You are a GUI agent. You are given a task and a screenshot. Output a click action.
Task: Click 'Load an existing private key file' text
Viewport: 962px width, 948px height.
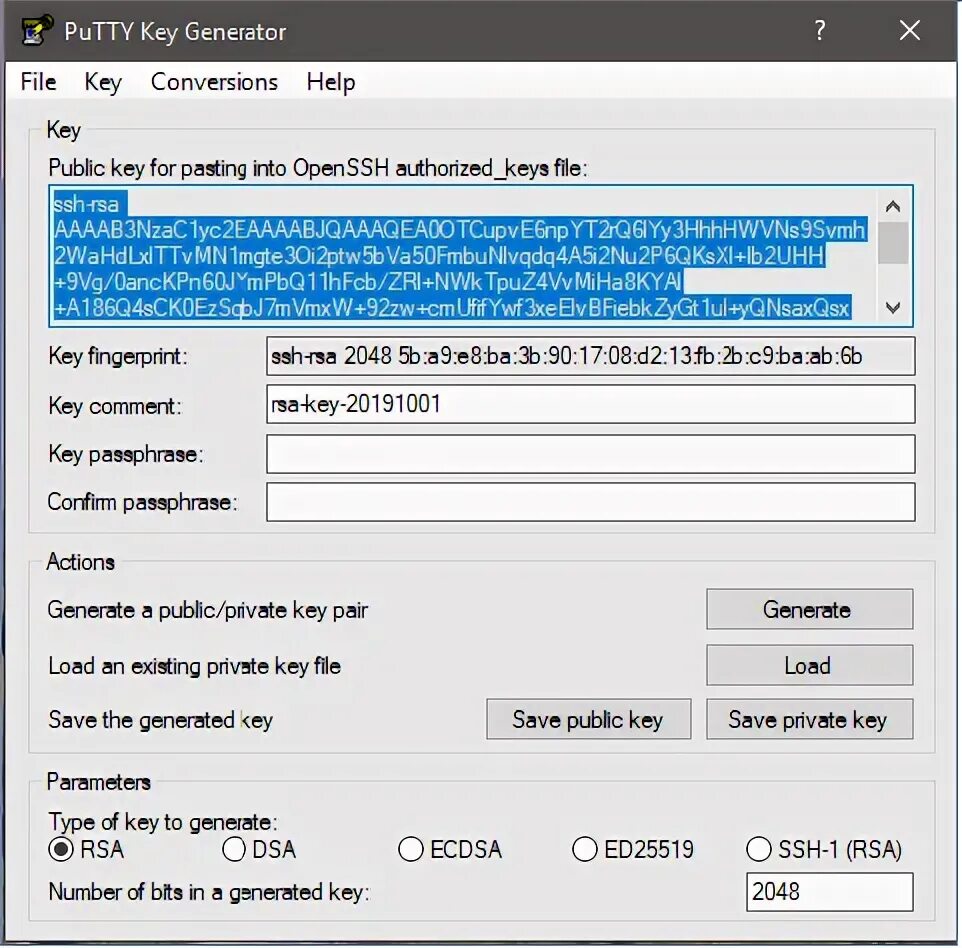coord(194,666)
